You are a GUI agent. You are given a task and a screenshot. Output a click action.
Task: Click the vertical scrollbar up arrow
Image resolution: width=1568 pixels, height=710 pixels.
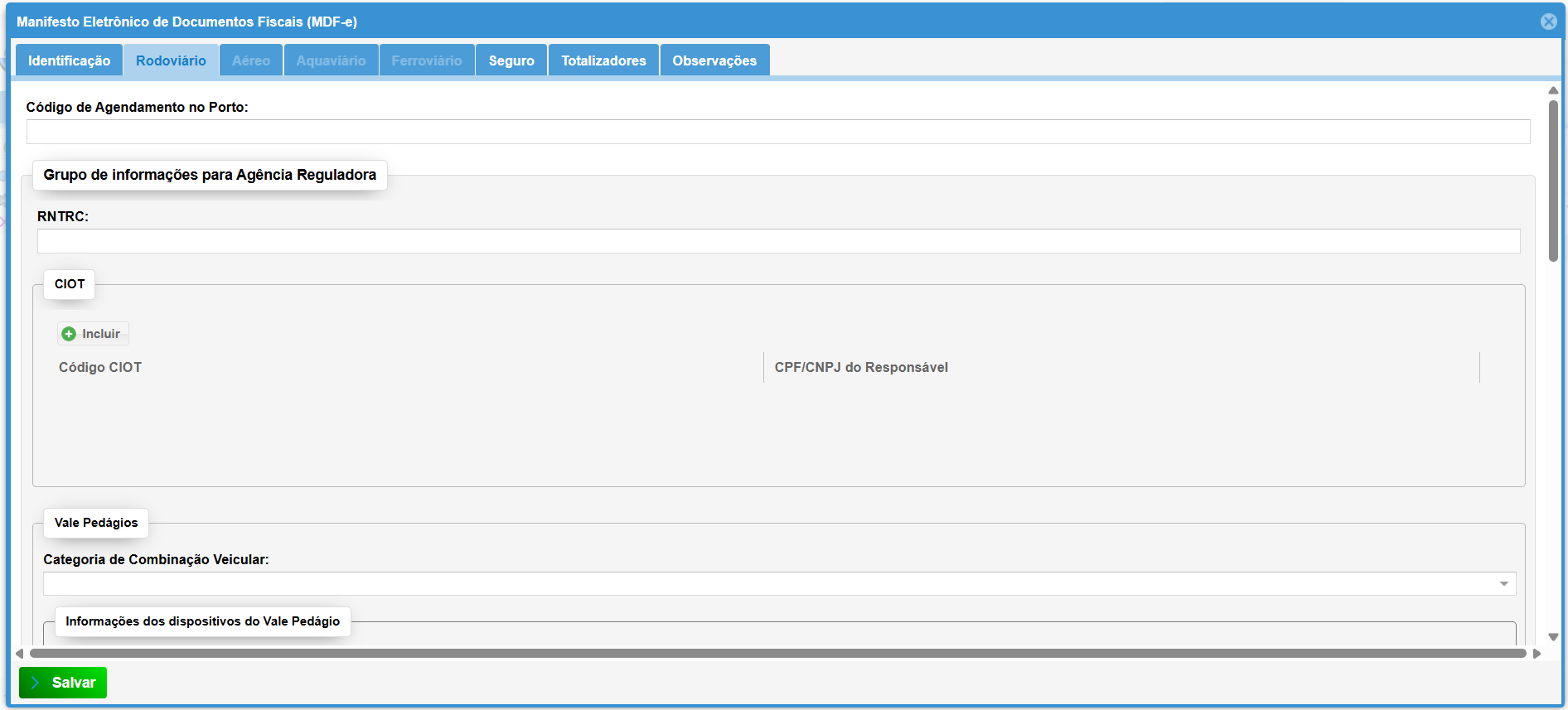[1553, 90]
